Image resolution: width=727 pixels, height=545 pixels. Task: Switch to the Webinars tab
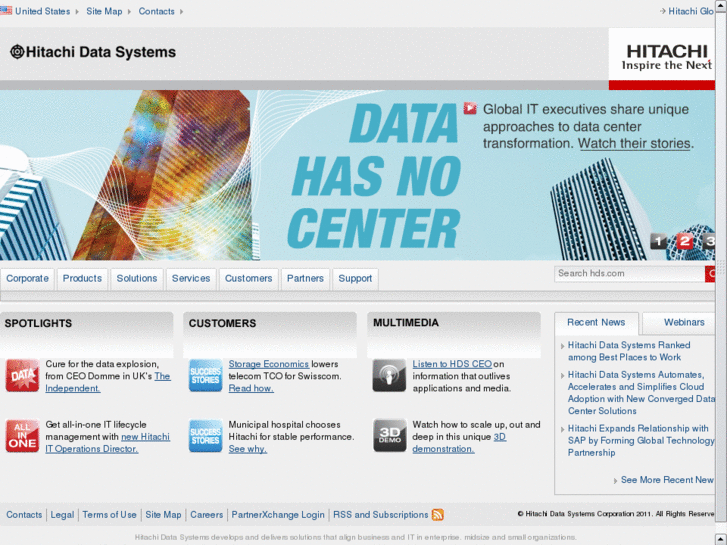(684, 322)
